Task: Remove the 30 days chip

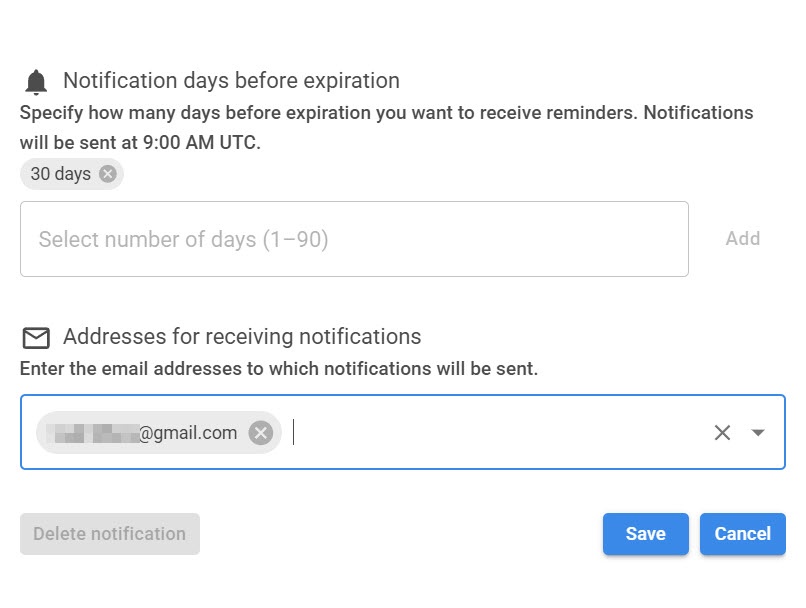Action: point(108,174)
